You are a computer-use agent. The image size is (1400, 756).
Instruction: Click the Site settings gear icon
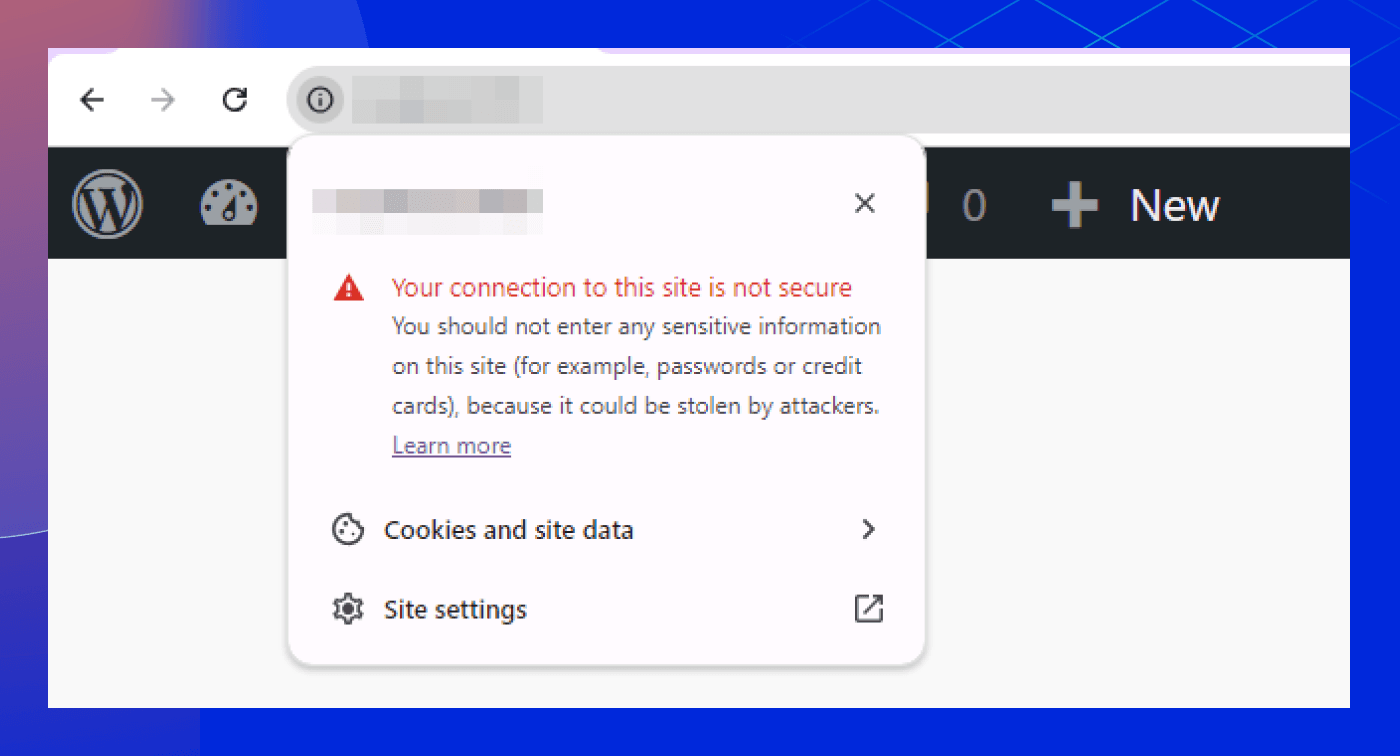click(x=347, y=609)
